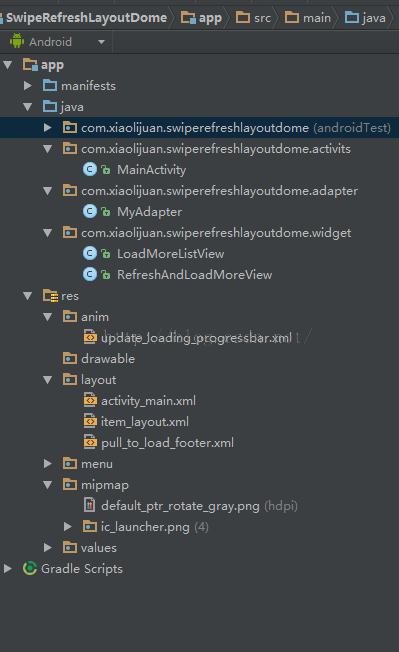Select the MainActivity class
This screenshot has width=399, height=652.
pos(152,170)
